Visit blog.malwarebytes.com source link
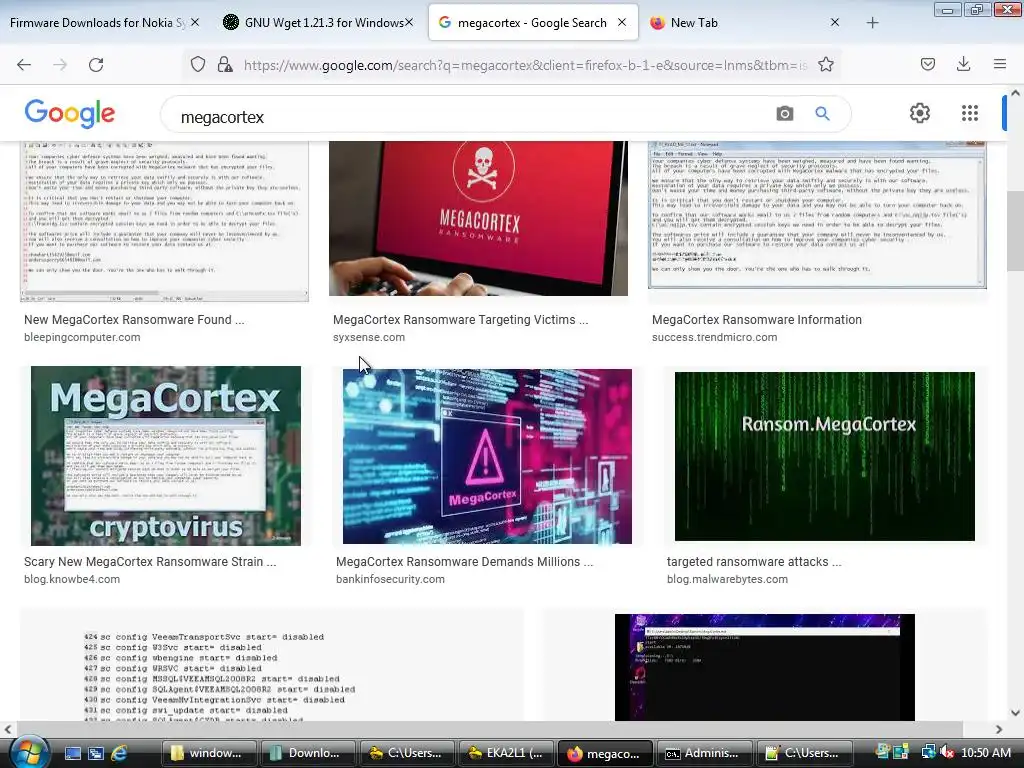Viewport: 1024px width, 768px height. click(727, 579)
